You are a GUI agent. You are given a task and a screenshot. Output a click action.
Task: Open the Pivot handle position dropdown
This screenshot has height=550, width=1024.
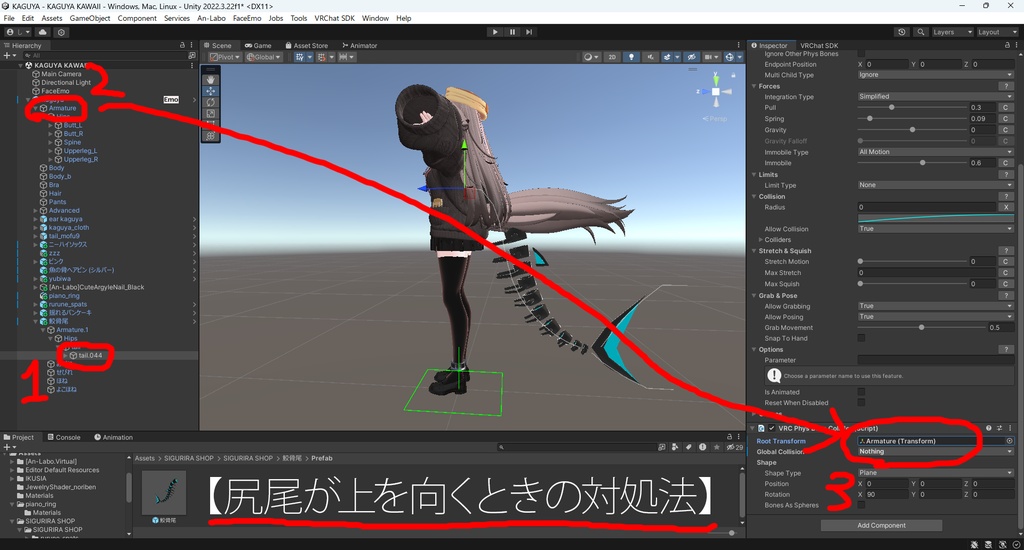[x=225, y=57]
